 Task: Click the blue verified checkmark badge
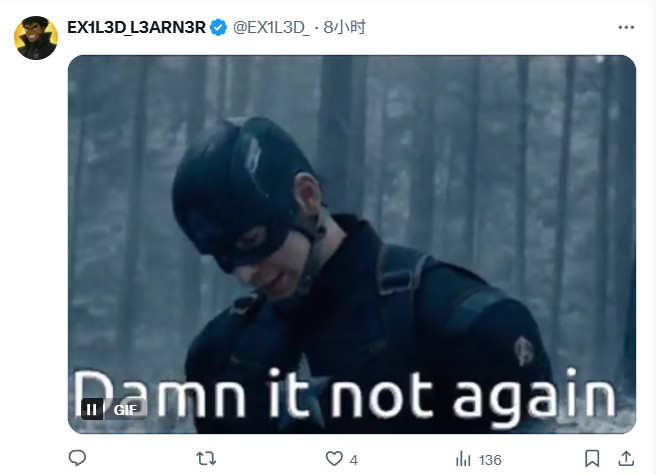click(219, 28)
